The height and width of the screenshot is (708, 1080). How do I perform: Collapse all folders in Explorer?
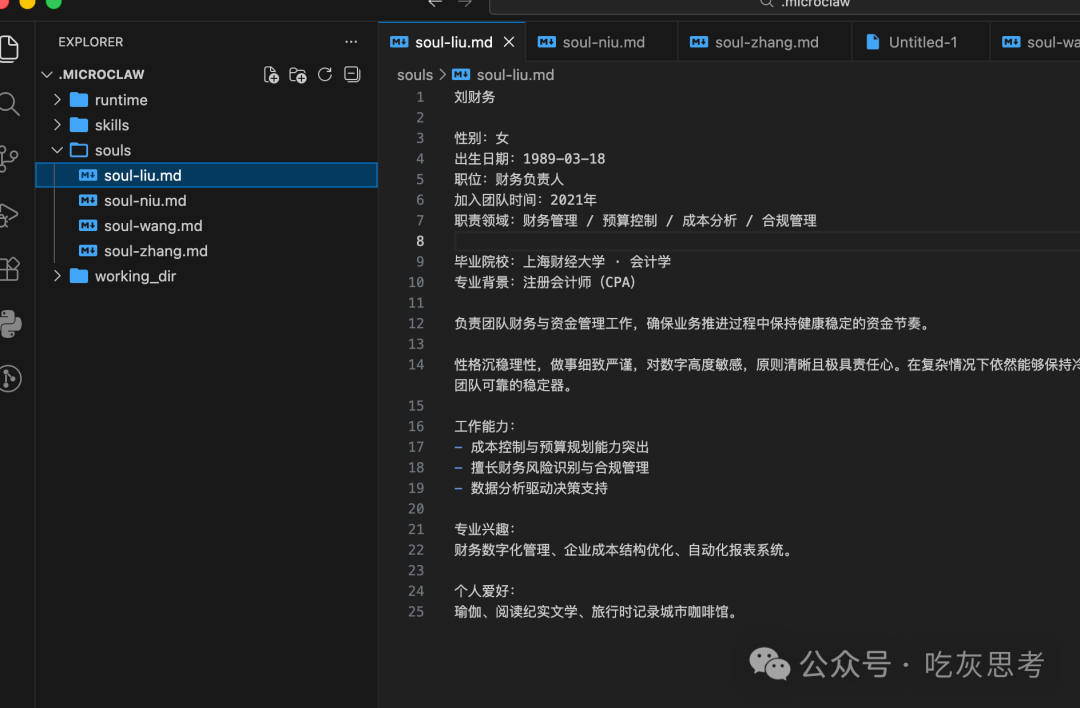pyautogui.click(x=352, y=74)
